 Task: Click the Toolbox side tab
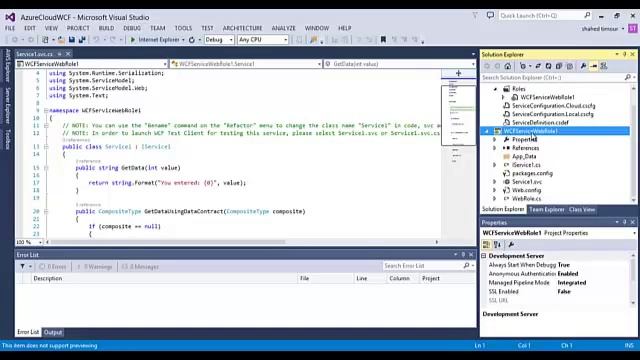tap(7, 139)
